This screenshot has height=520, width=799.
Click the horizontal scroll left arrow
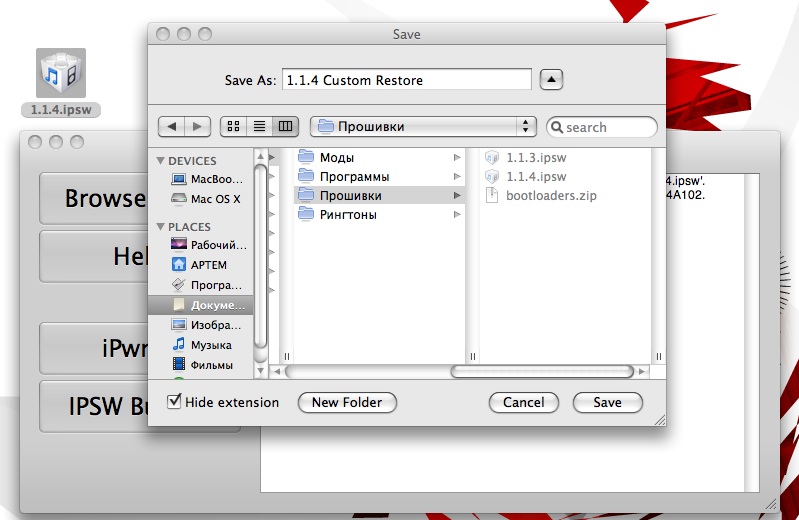click(277, 372)
